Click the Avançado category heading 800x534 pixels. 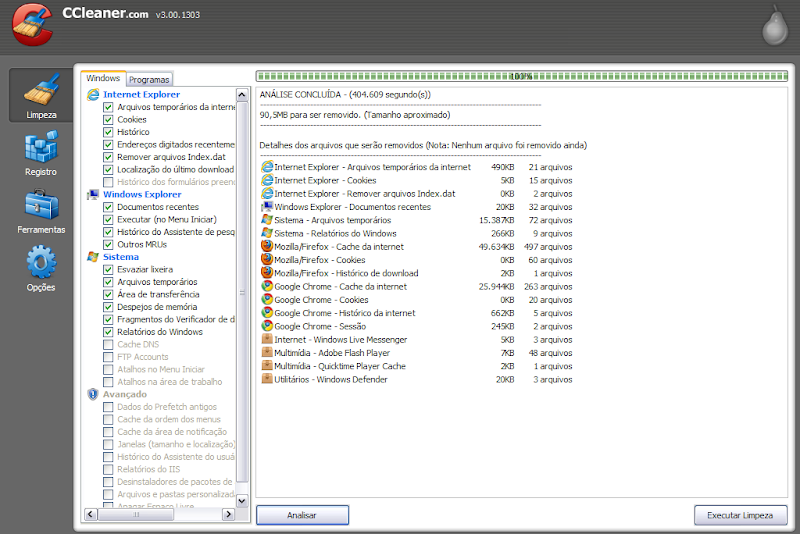(x=125, y=394)
